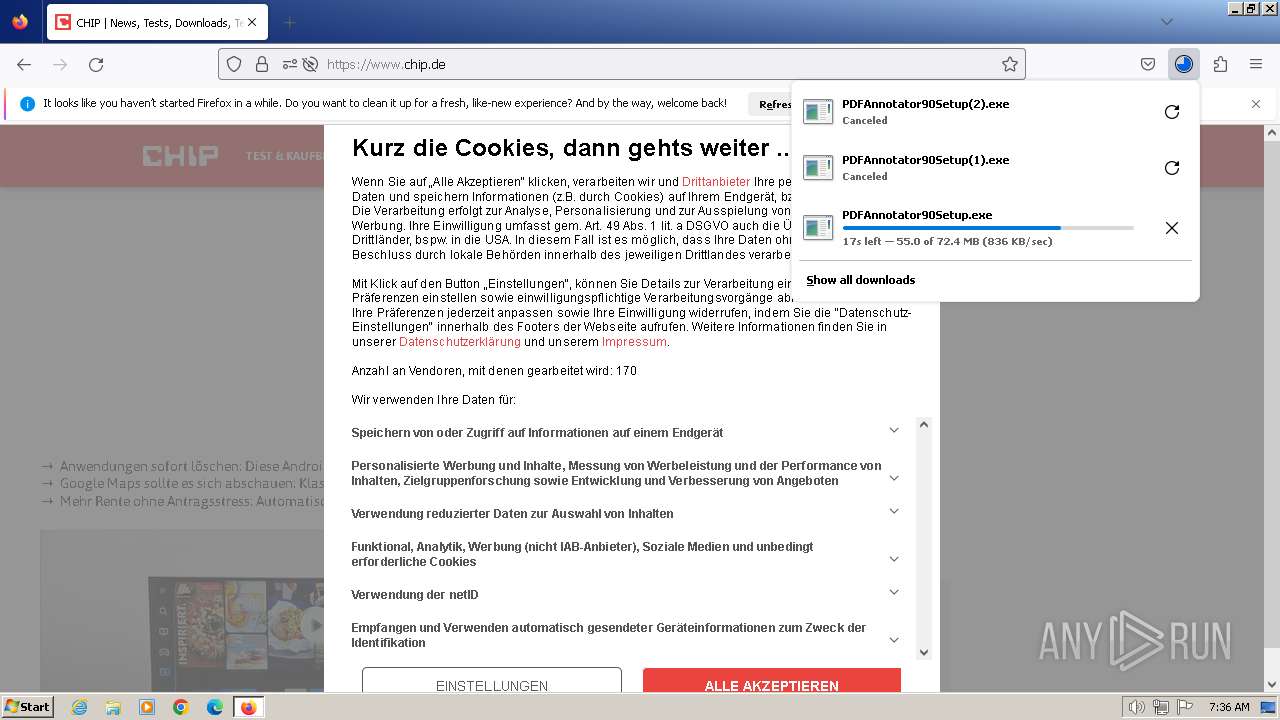Click the download progress bar
This screenshot has width=1280, height=720.
pyautogui.click(x=988, y=228)
